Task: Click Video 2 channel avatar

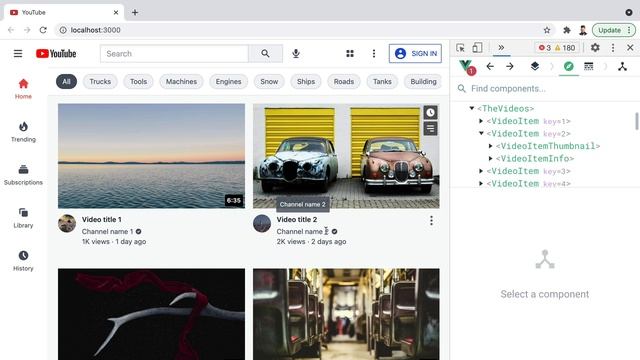Action: point(262,224)
